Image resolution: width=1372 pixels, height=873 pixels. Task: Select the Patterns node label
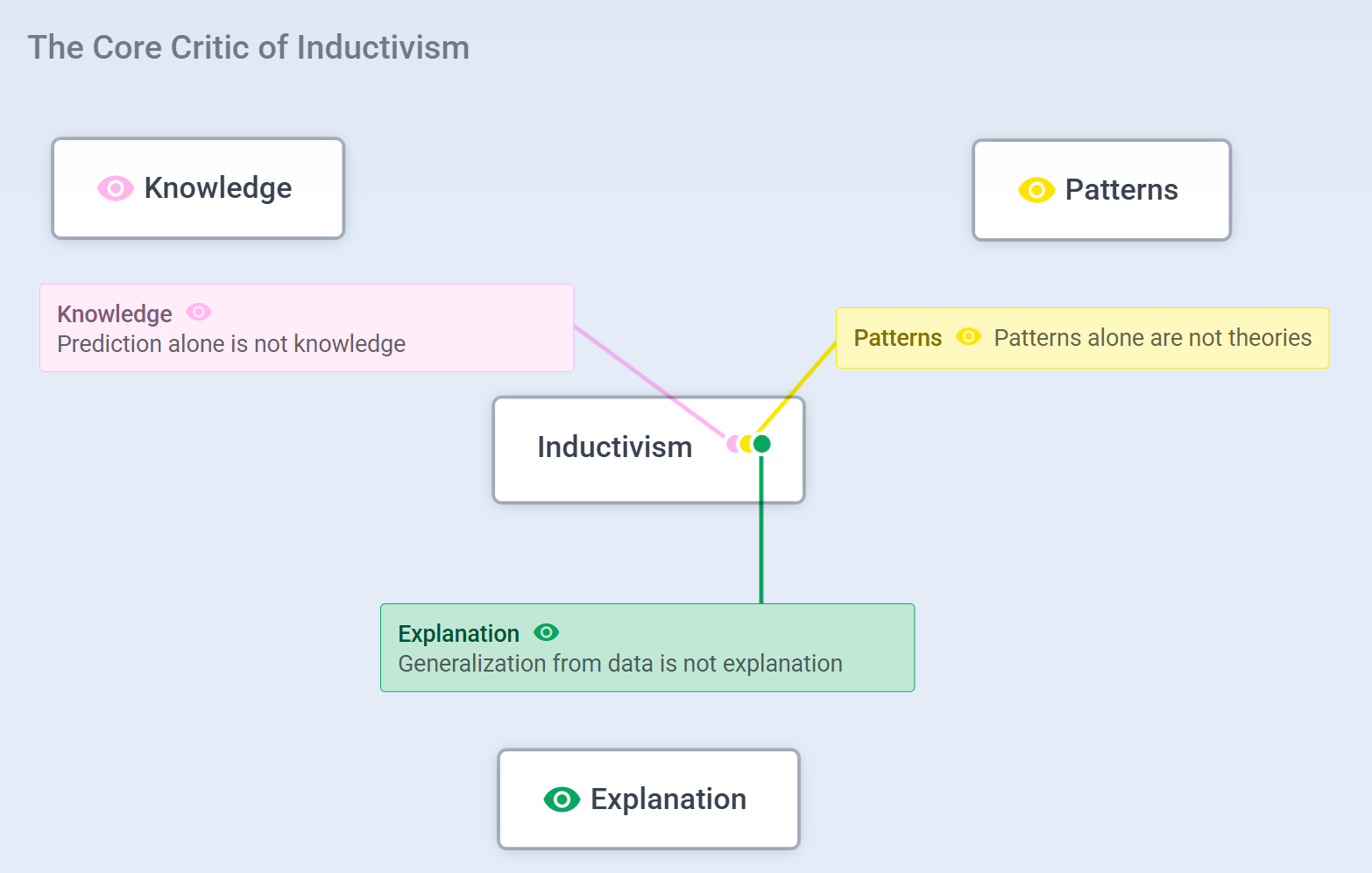click(x=1121, y=190)
